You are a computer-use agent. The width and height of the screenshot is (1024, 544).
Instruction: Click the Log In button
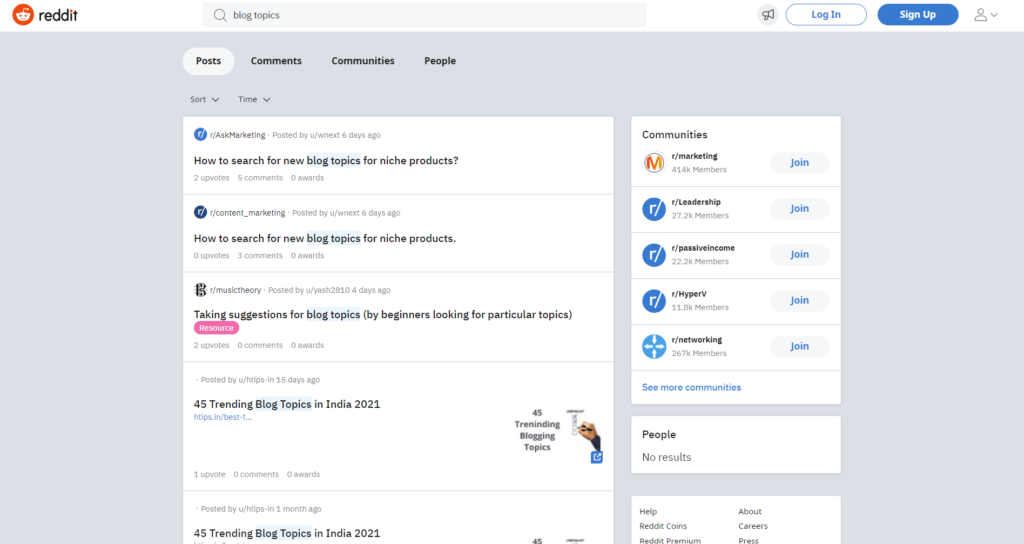click(x=826, y=14)
